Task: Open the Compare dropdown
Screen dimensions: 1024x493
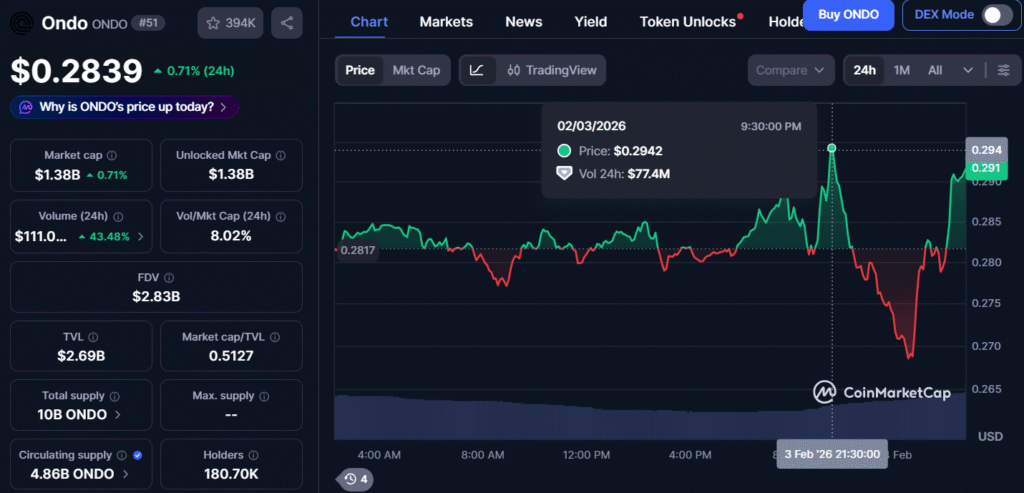Action: [791, 70]
